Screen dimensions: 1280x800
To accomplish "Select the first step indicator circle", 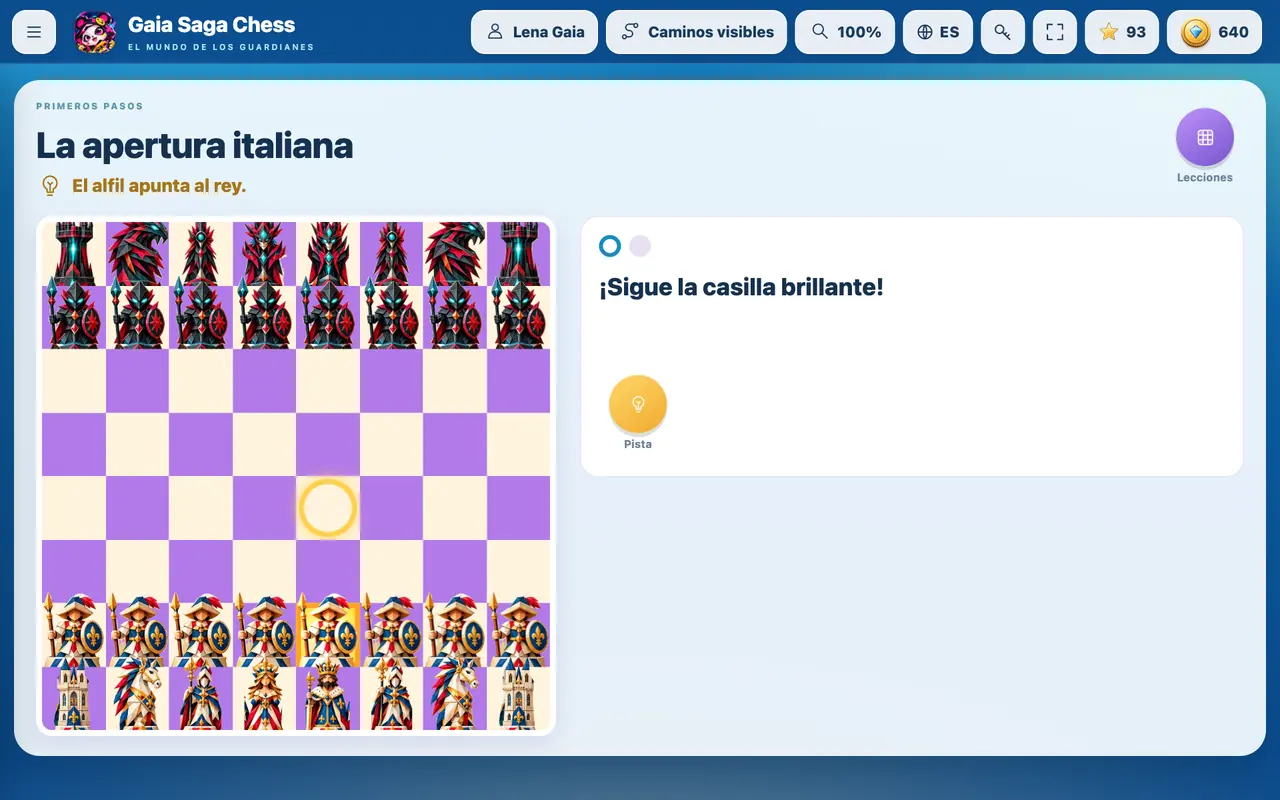I will click(x=610, y=246).
